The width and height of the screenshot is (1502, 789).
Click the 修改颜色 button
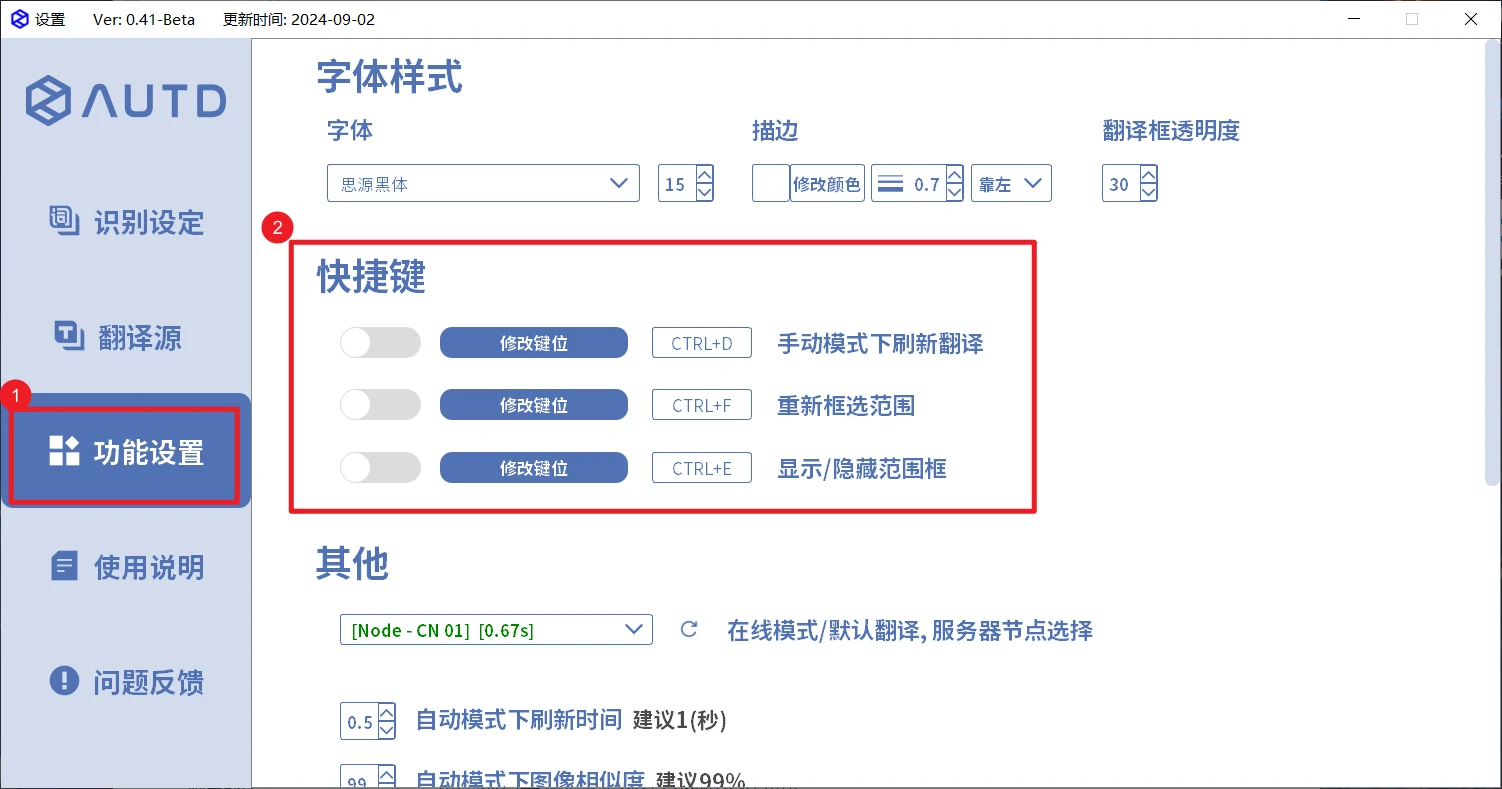click(x=827, y=184)
